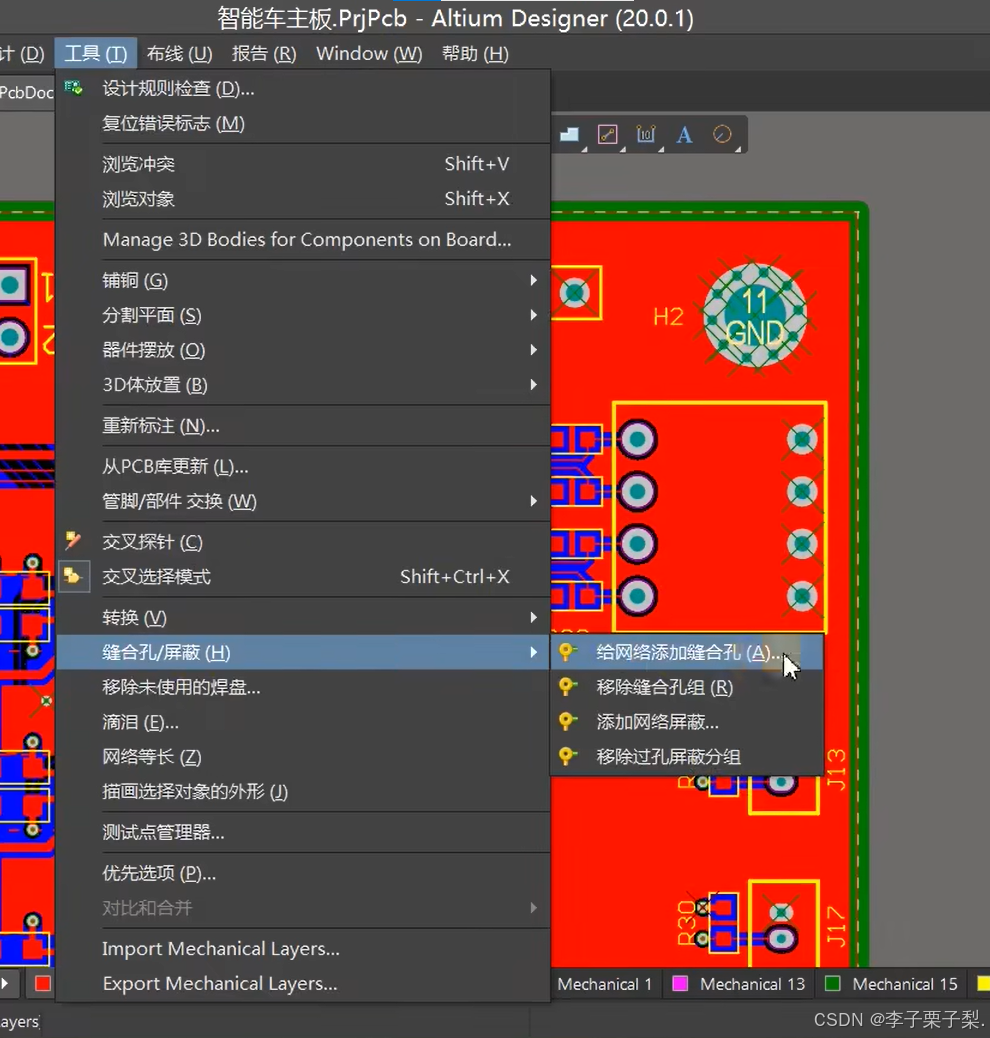Click the place fill toolbar icon

pyautogui.click(x=569, y=135)
